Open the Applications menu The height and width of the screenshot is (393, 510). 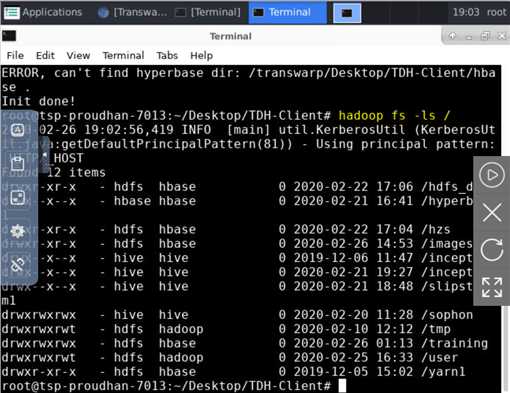click(x=43, y=12)
